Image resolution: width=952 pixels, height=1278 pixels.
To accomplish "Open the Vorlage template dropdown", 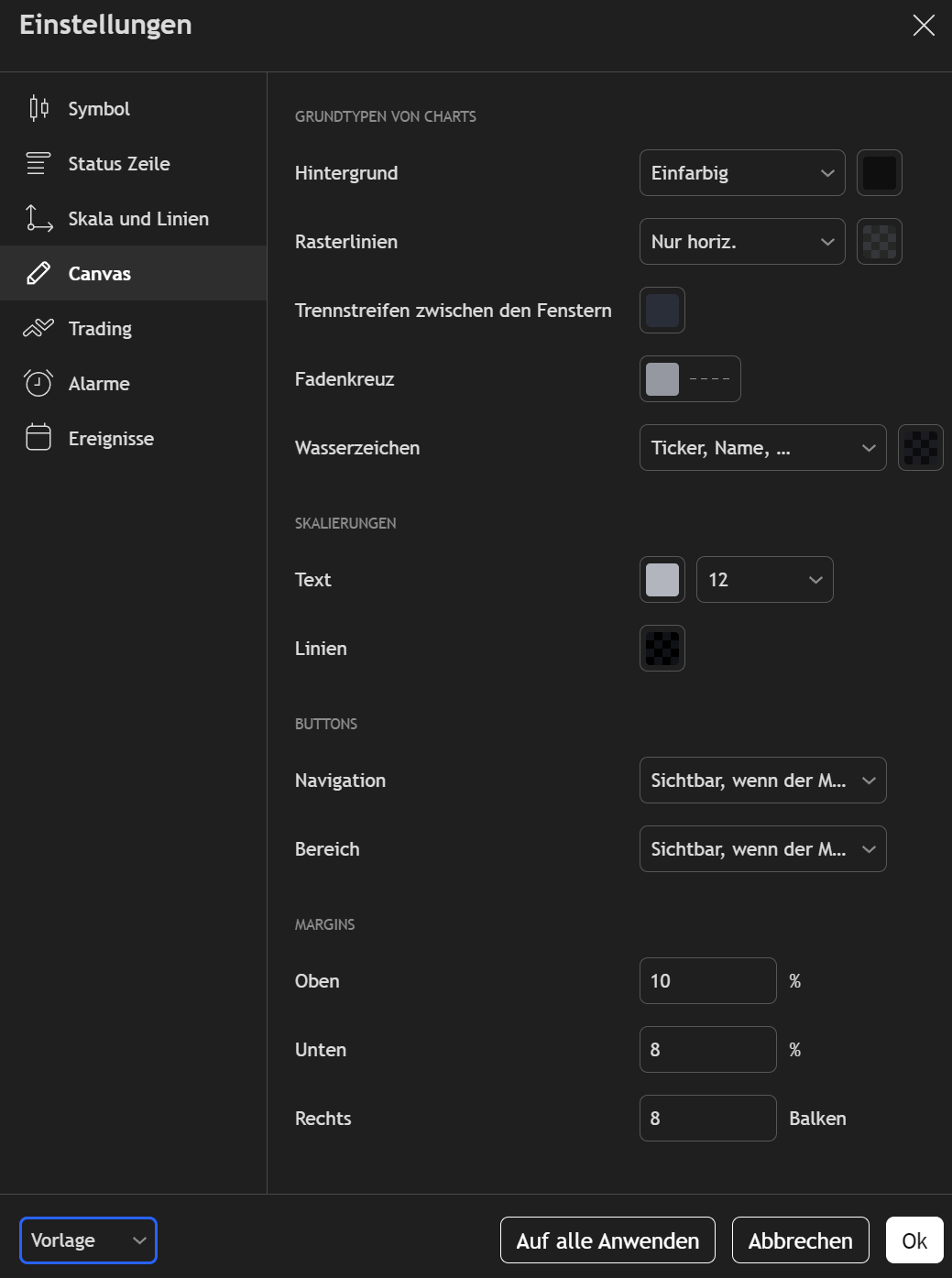I will pyautogui.click(x=88, y=1240).
